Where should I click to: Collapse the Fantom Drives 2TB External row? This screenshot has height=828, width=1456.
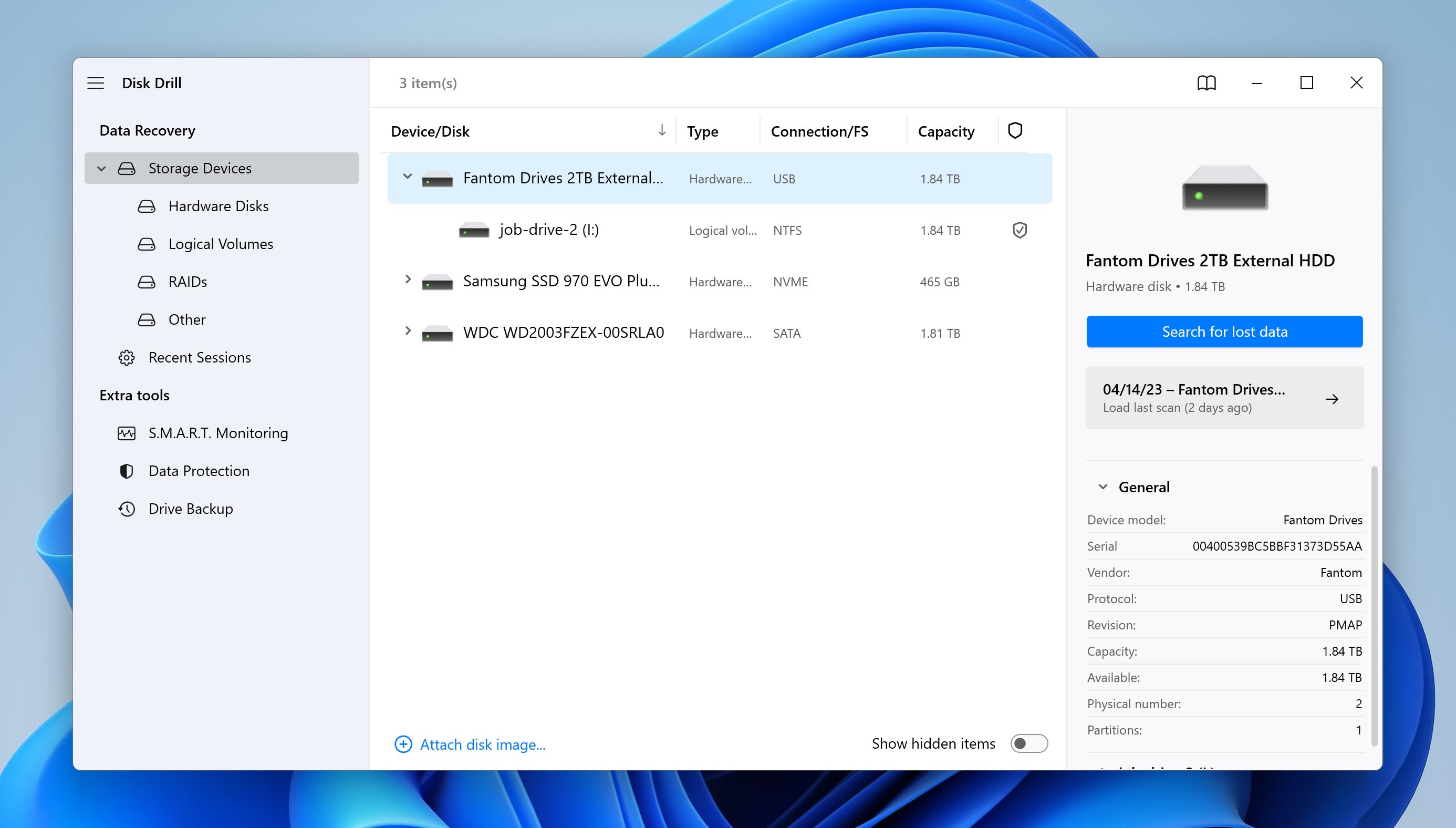pos(406,178)
